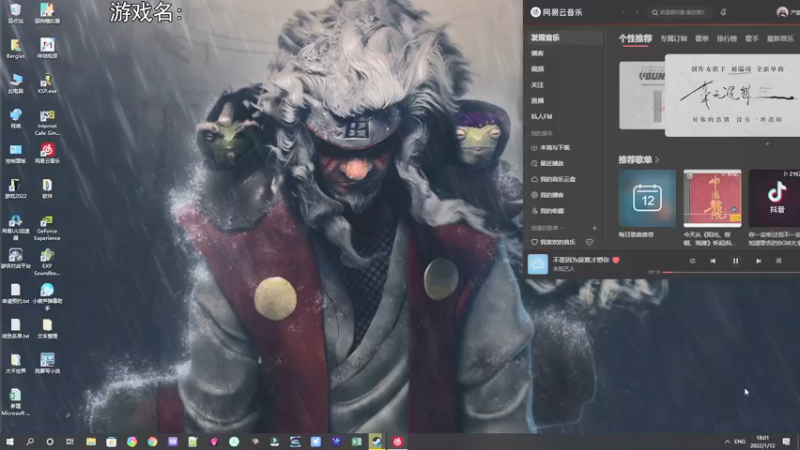Open Windows Start menu

pyautogui.click(x=10, y=441)
